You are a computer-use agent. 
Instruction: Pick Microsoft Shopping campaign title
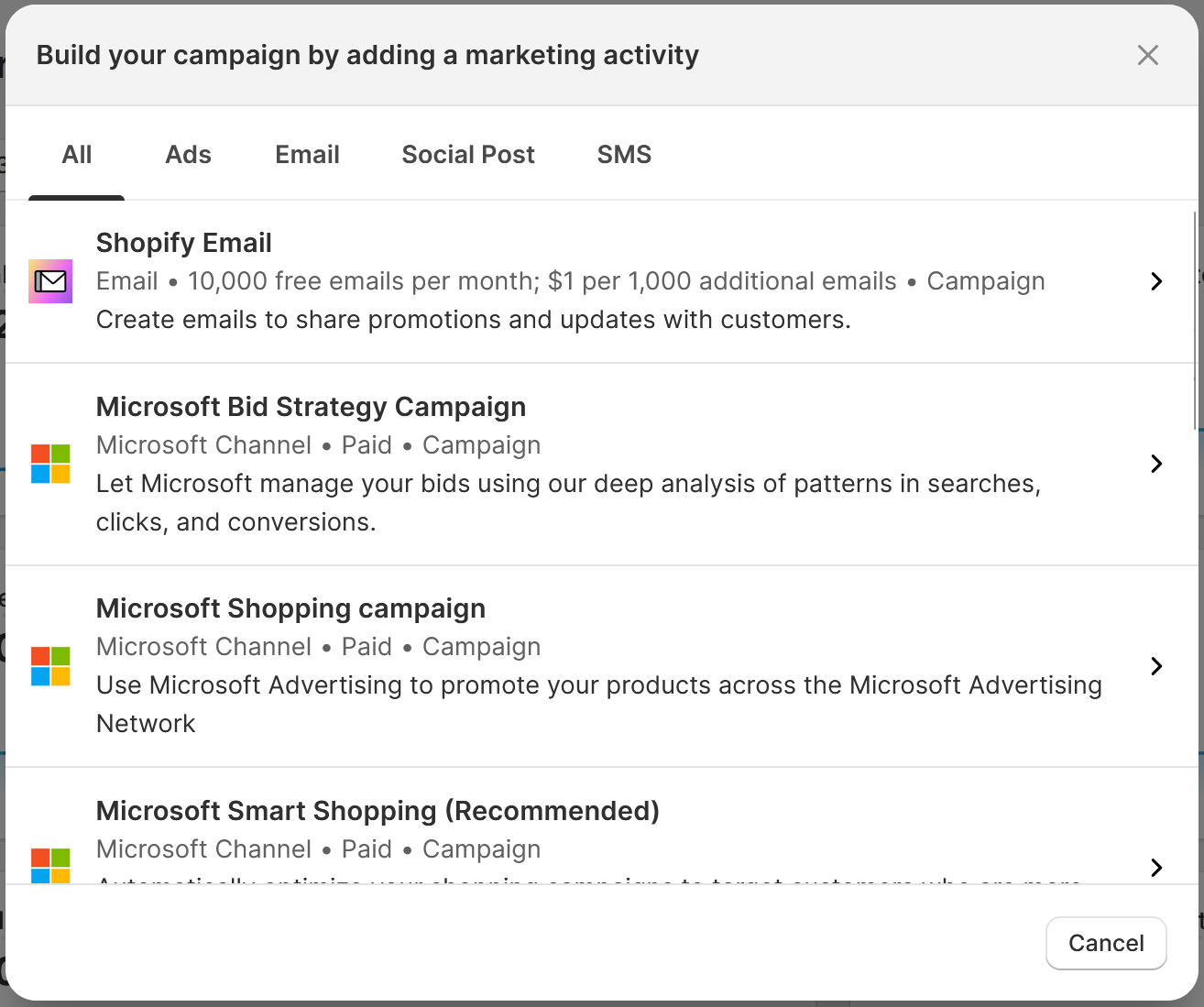(290, 608)
